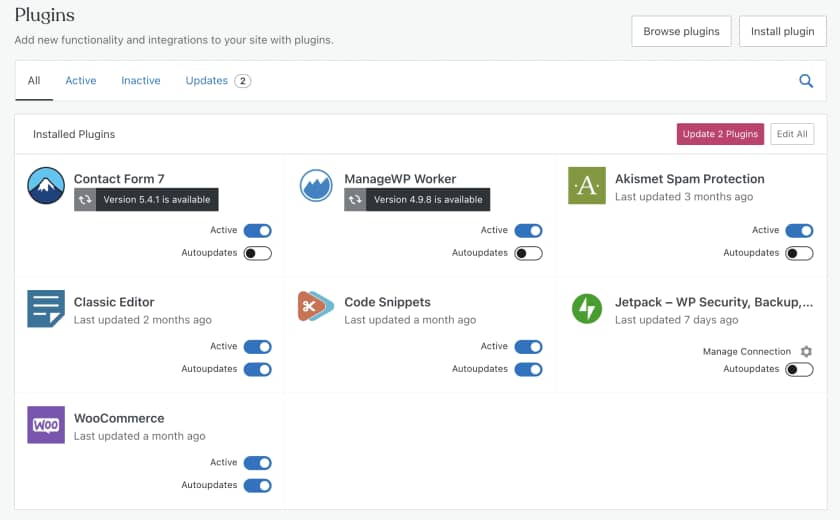The height and width of the screenshot is (520, 840).
Task: Click the Browse plugins button
Action: [681, 31]
